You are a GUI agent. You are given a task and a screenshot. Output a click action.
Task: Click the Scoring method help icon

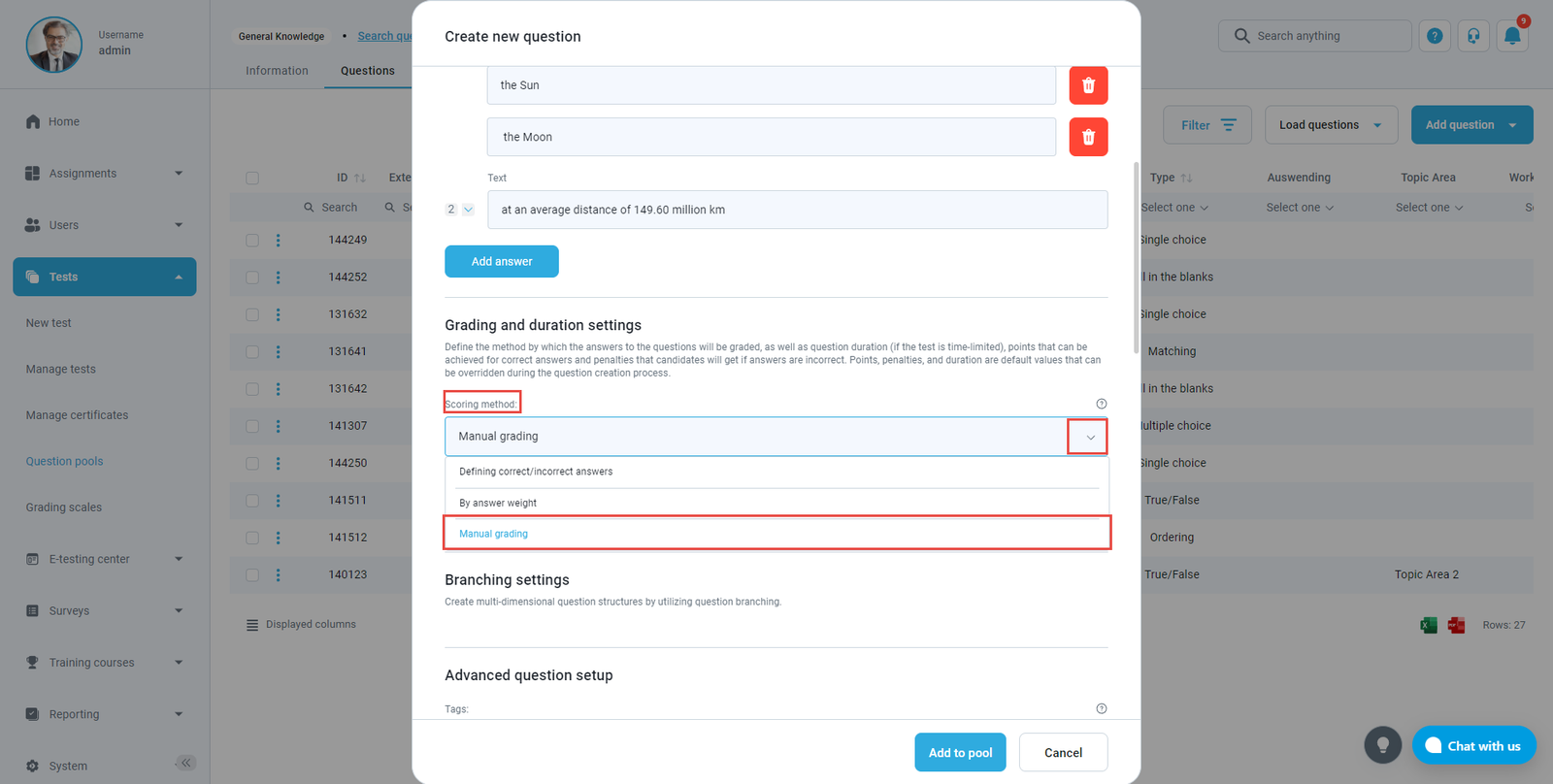[x=1101, y=404]
